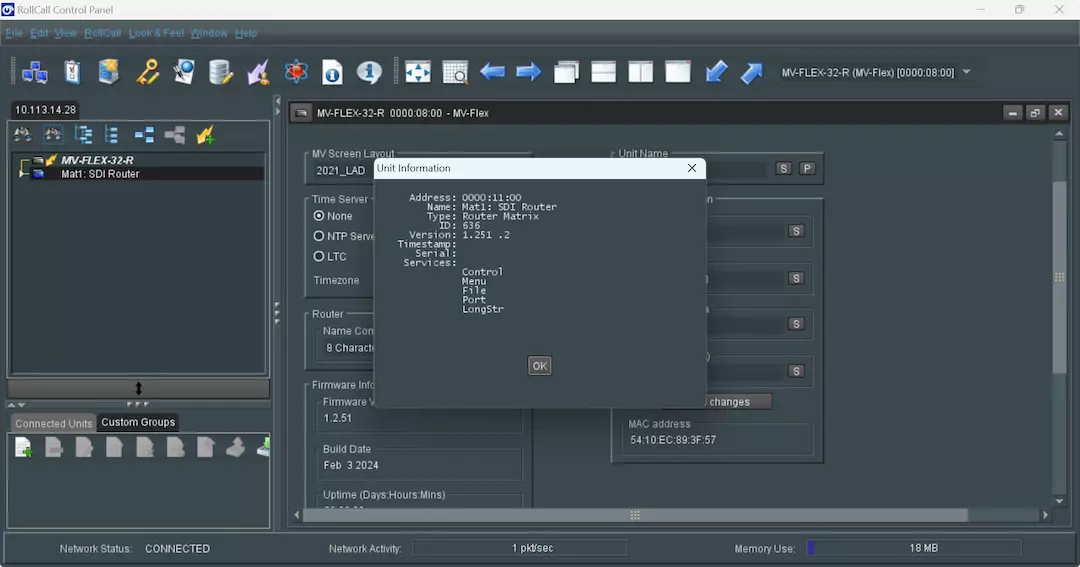1080x567 pixels.
Task: Switch to the Custom Groups tab
Action: [x=138, y=422]
